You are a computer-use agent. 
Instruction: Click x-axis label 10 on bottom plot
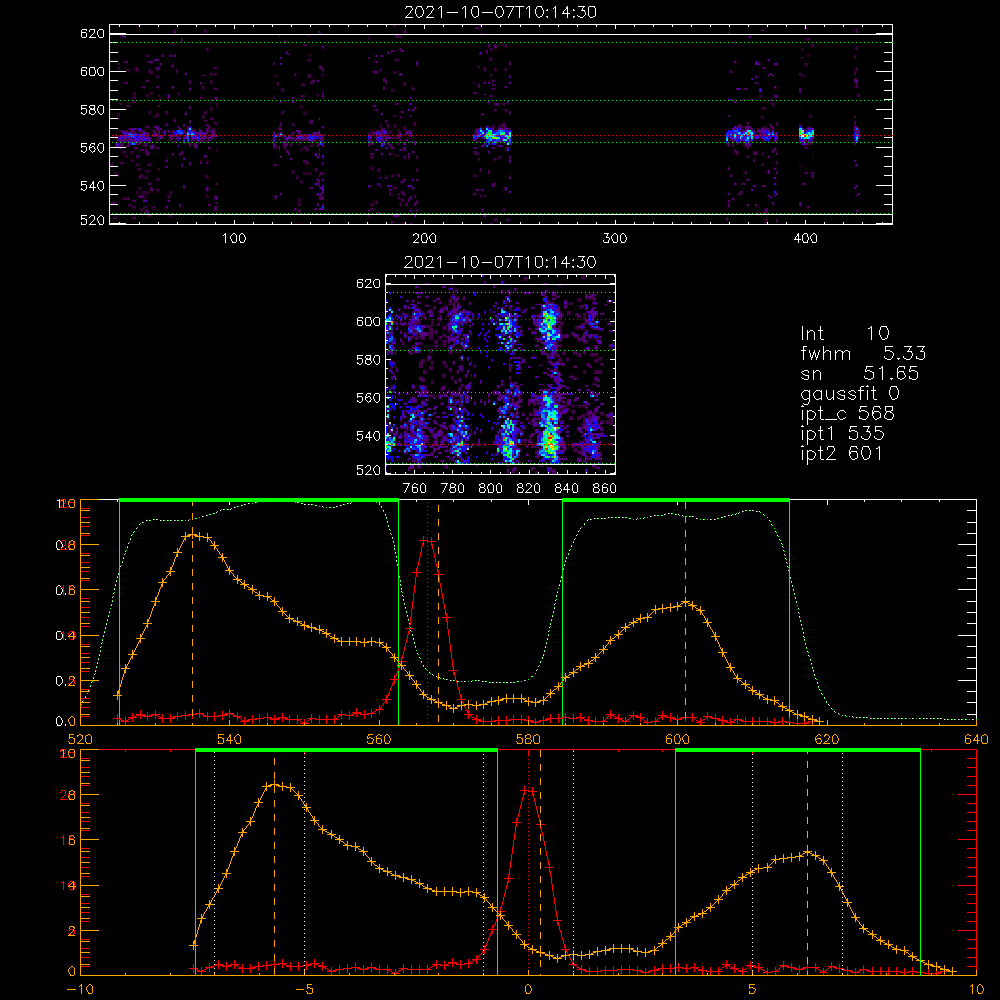coord(976,990)
